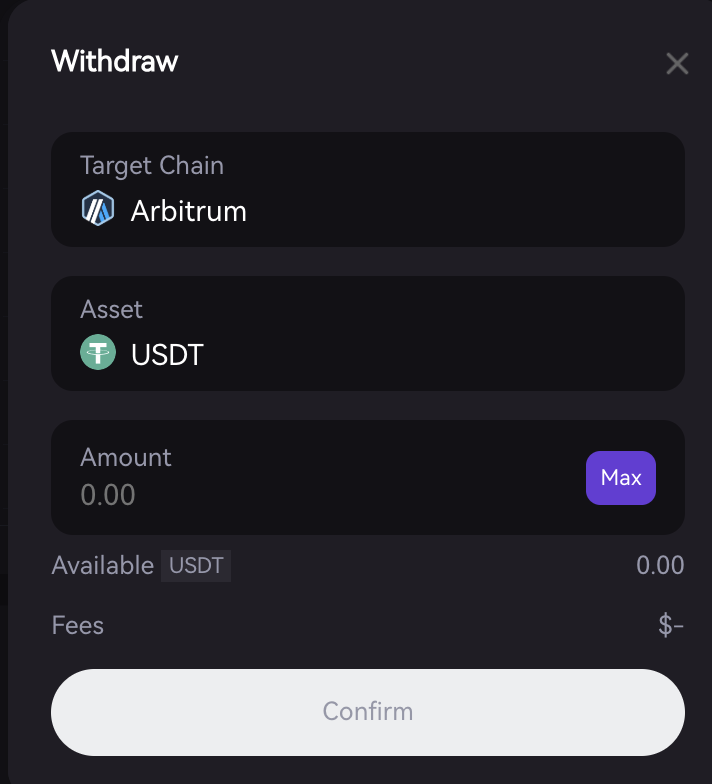Image resolution: width=712 pixels, height=784 pixels.
Task: Focus the Amount input field
Action: coord(300,495)
